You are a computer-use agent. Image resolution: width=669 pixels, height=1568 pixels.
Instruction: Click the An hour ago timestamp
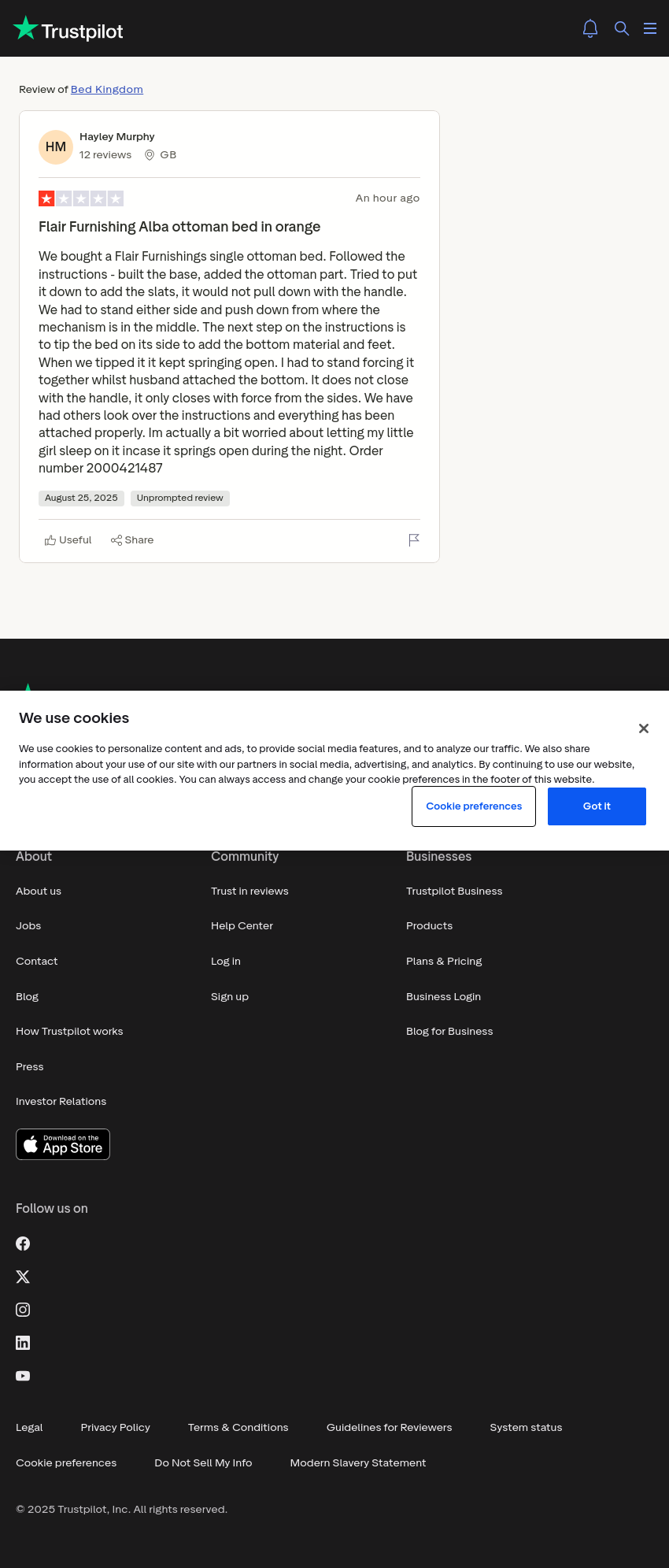(387, 198)
